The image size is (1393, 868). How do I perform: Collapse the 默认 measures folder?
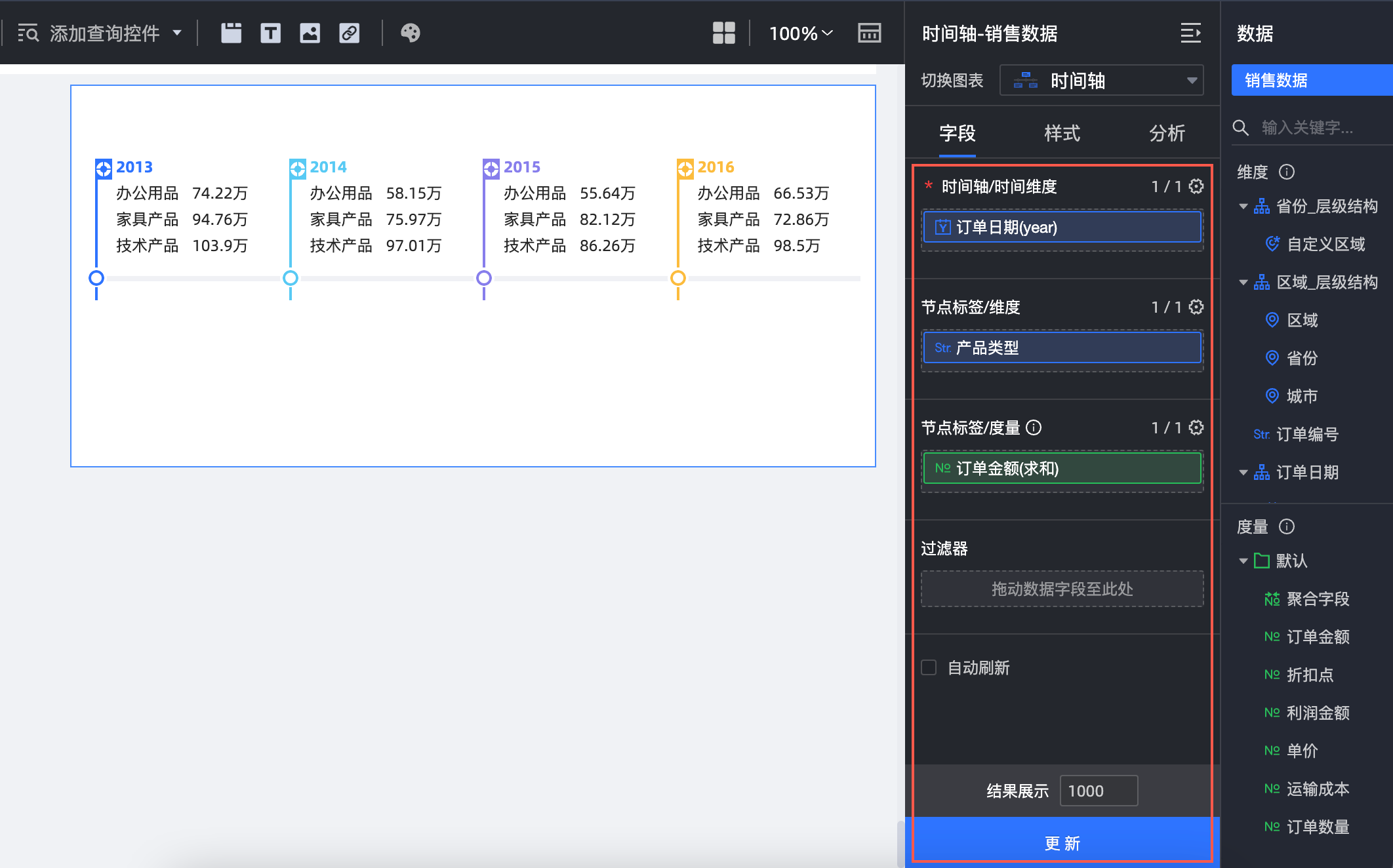pyautogui.click(x=1243, y=561)
